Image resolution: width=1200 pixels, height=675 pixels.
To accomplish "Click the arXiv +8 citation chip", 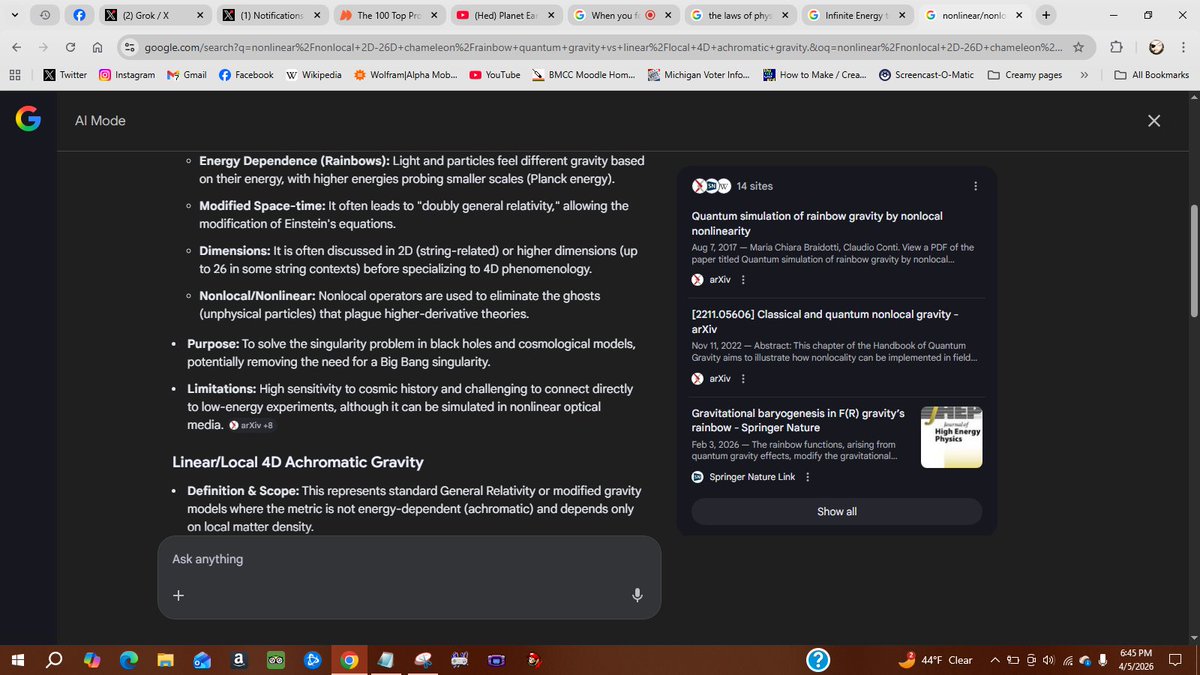I will 251,425.
